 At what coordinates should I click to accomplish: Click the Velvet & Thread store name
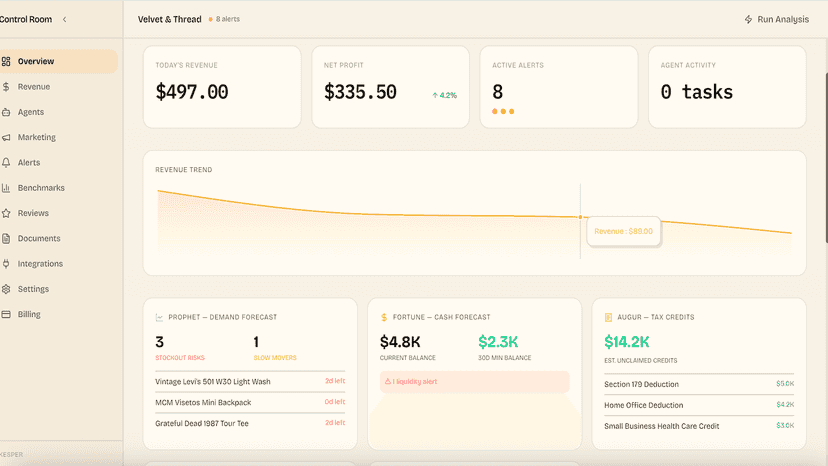pyautogui.click(x=170, y=20)
